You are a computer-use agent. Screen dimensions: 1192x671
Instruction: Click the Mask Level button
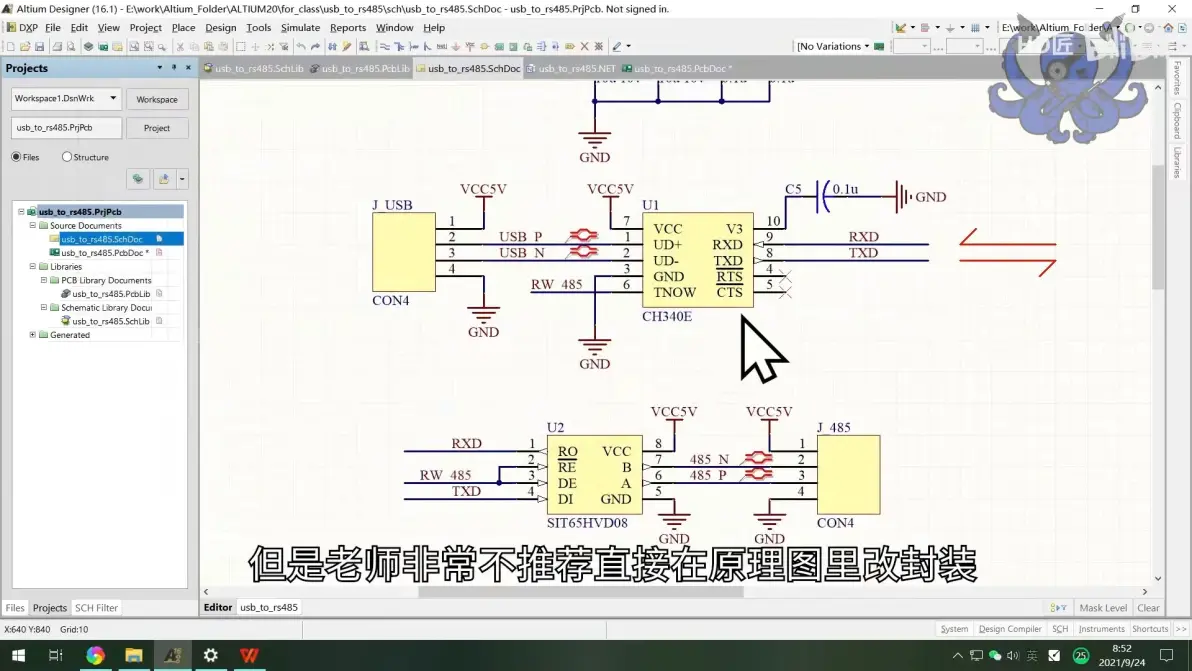[1102, 608]
